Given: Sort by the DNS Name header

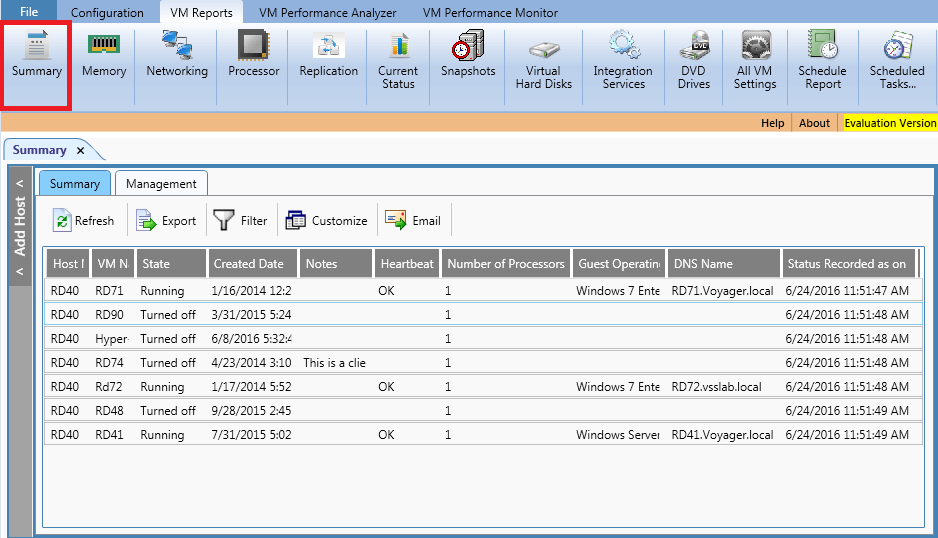Looking at the screenshot, I should coord(724,263).
